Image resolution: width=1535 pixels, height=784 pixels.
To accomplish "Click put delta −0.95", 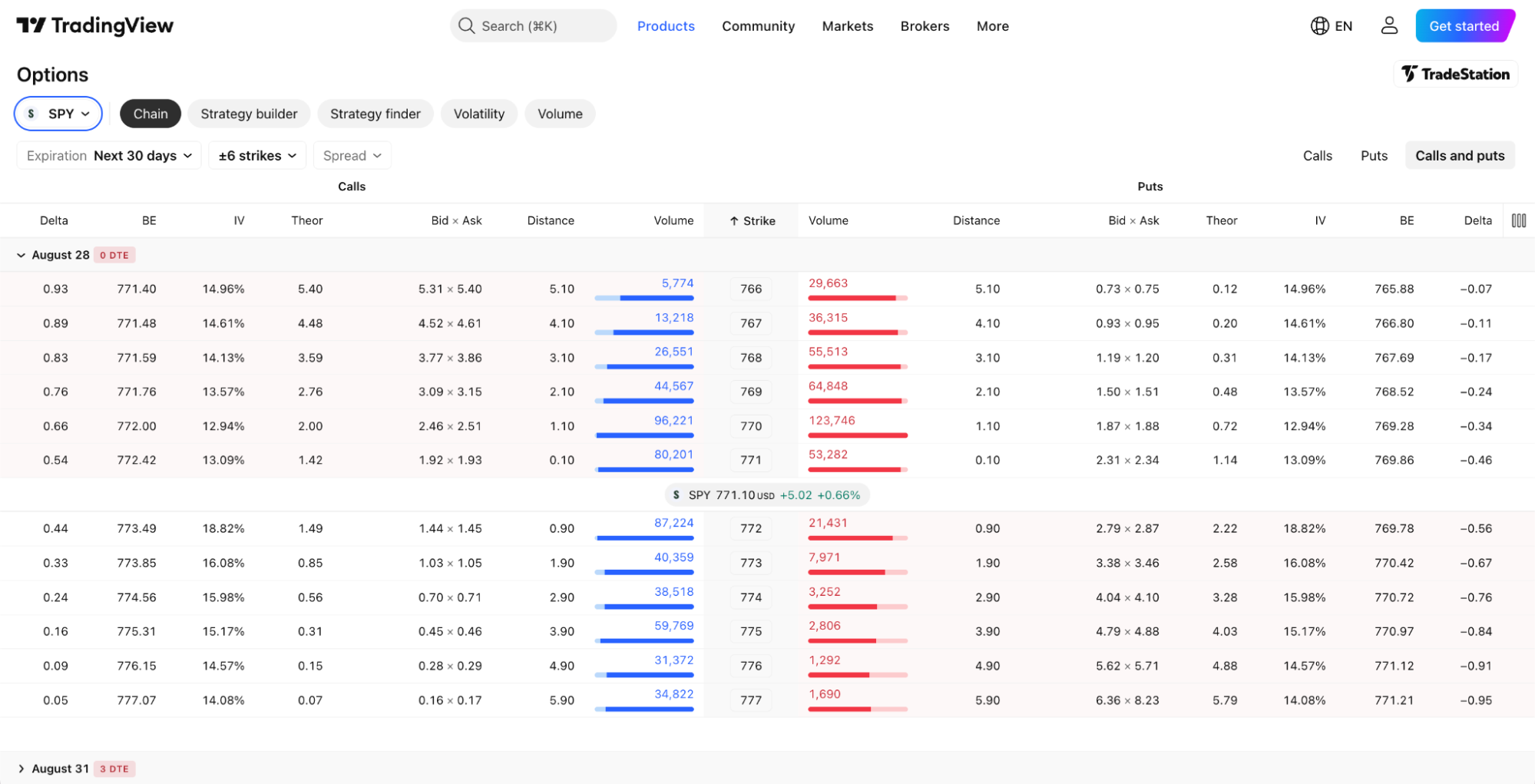I will [x=1476, y=700].
